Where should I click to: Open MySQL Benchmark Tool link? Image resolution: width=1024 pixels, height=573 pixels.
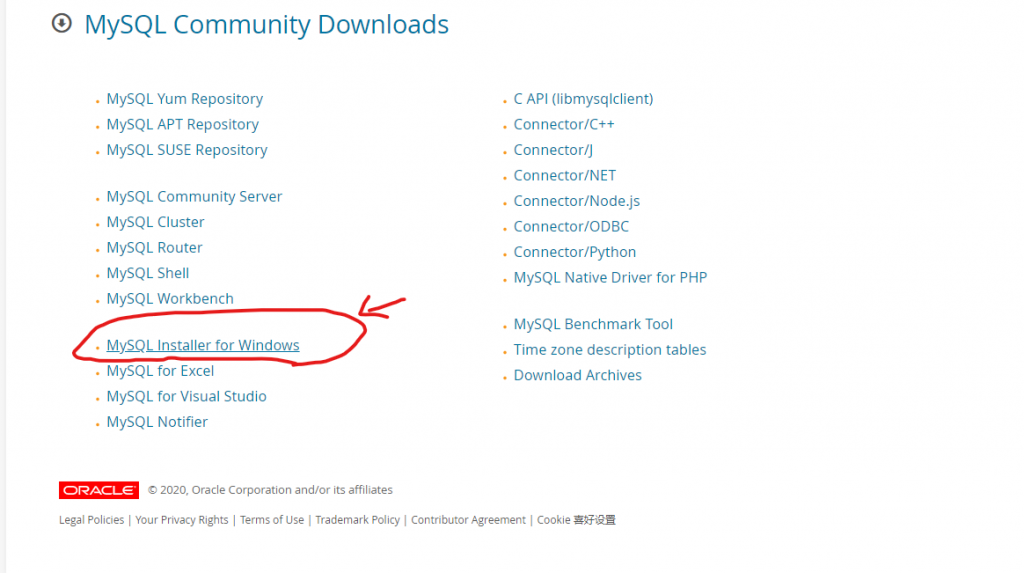(593, 324)
